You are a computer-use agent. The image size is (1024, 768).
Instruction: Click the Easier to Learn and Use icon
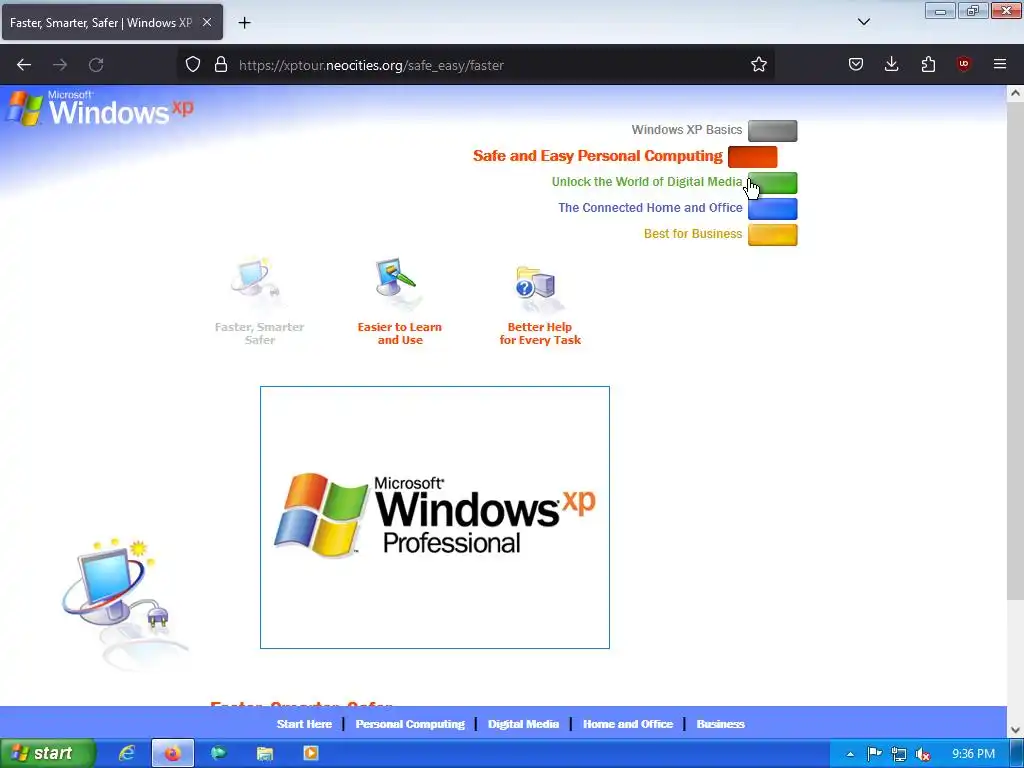(x=397, y=283)
